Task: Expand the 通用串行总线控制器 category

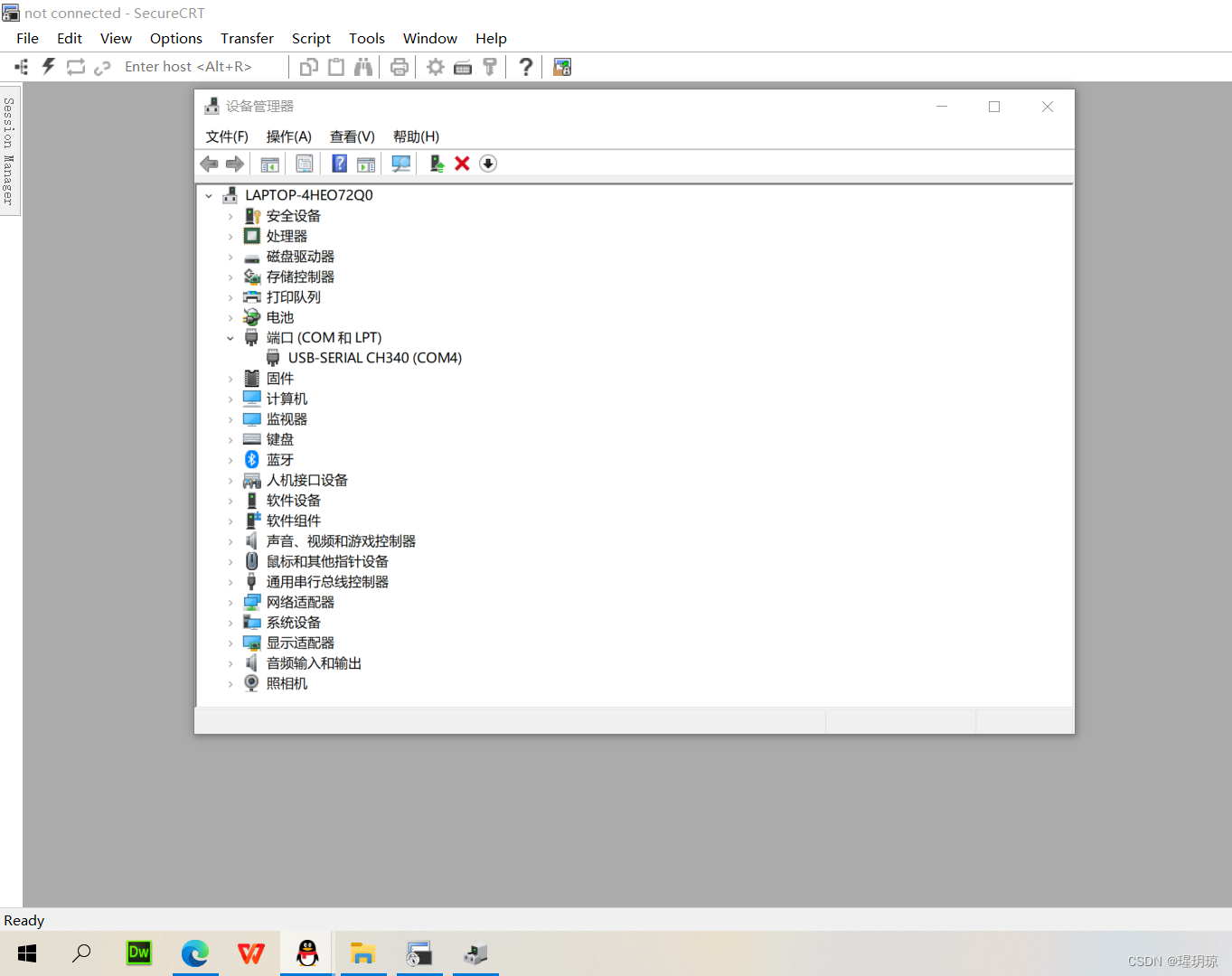Action: 230,582
